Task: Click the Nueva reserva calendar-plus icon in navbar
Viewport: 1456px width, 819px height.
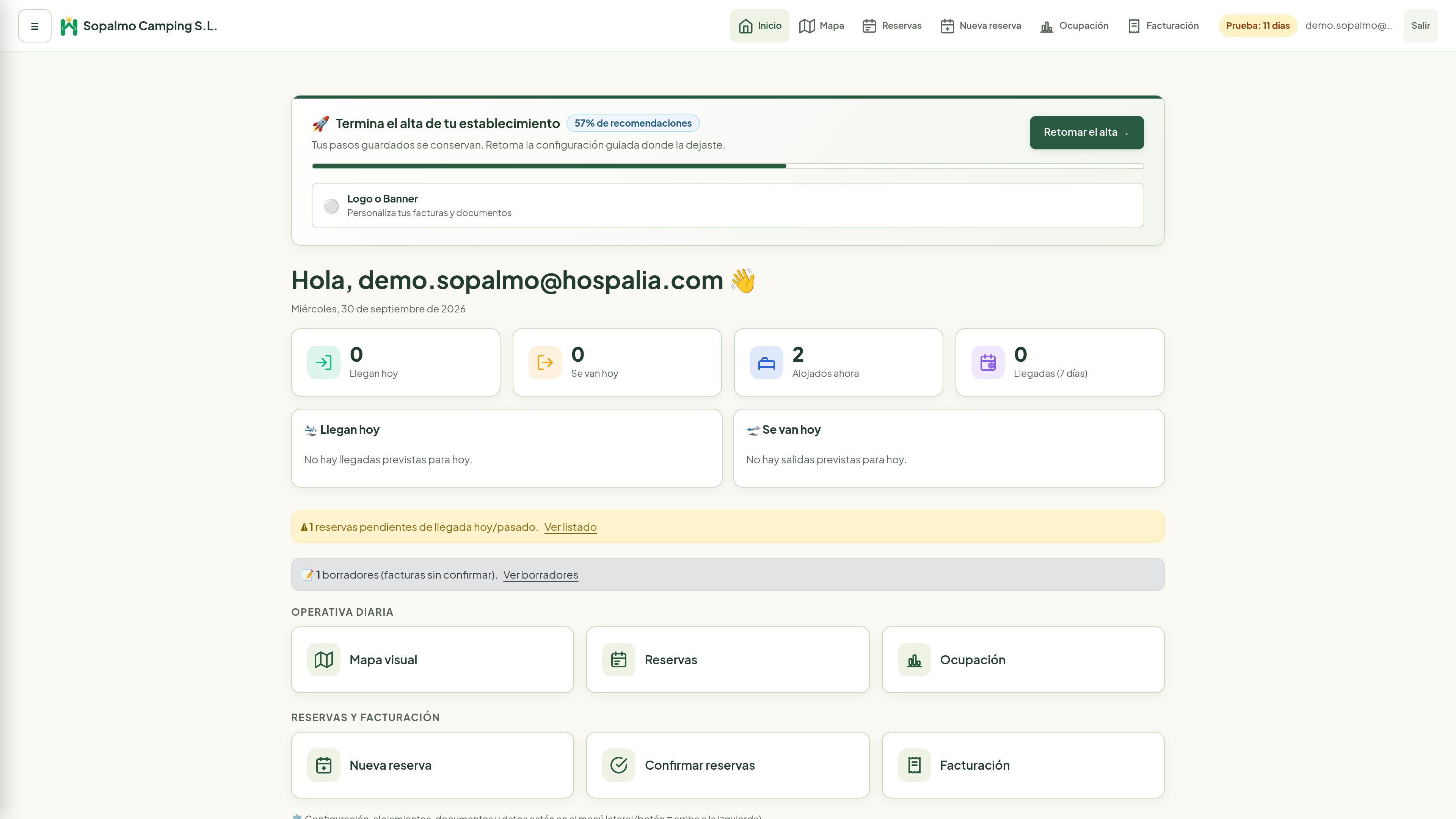Action: point(947,26)
